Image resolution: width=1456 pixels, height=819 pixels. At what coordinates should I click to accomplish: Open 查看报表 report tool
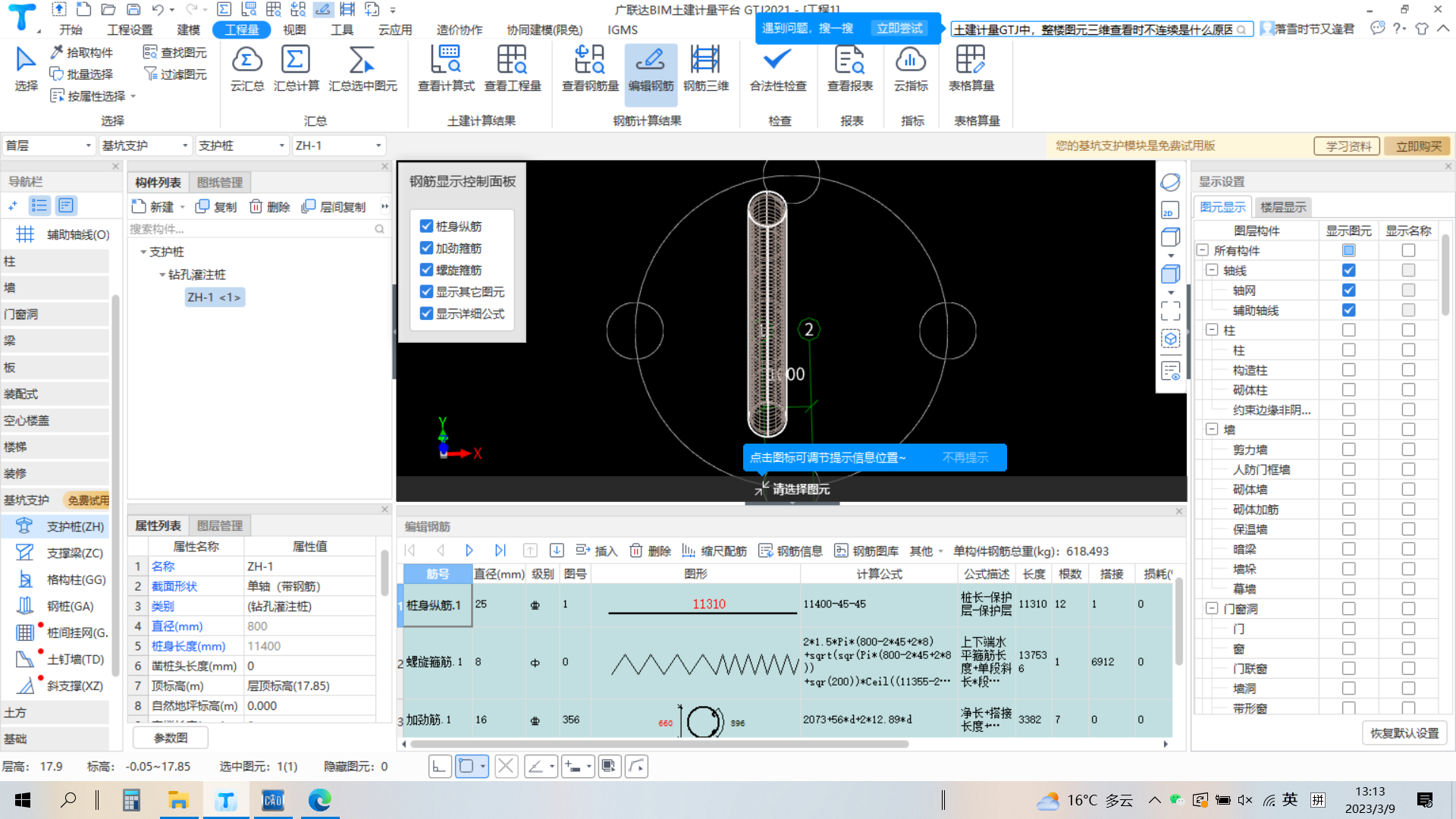(x=850, y=68)
